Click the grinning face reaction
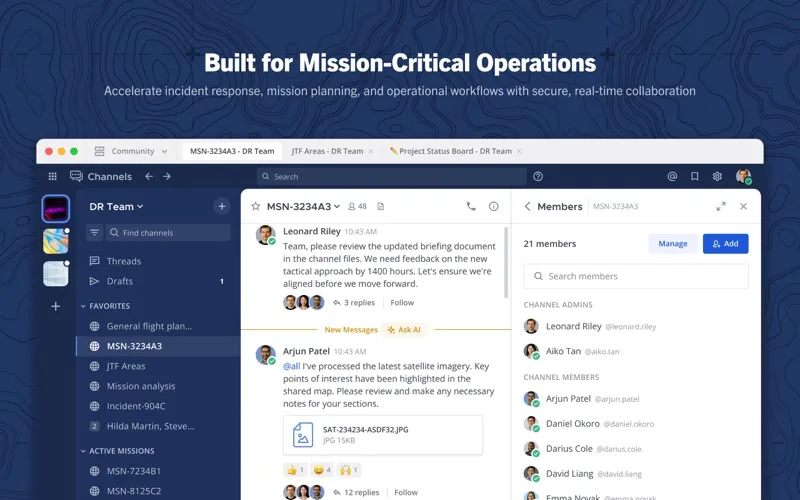 (322, 470)
